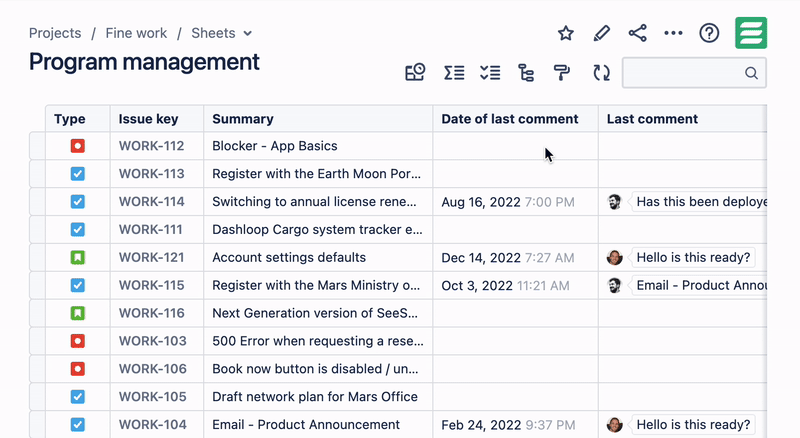Open the Projects breadcrumb link

[55, 33]
